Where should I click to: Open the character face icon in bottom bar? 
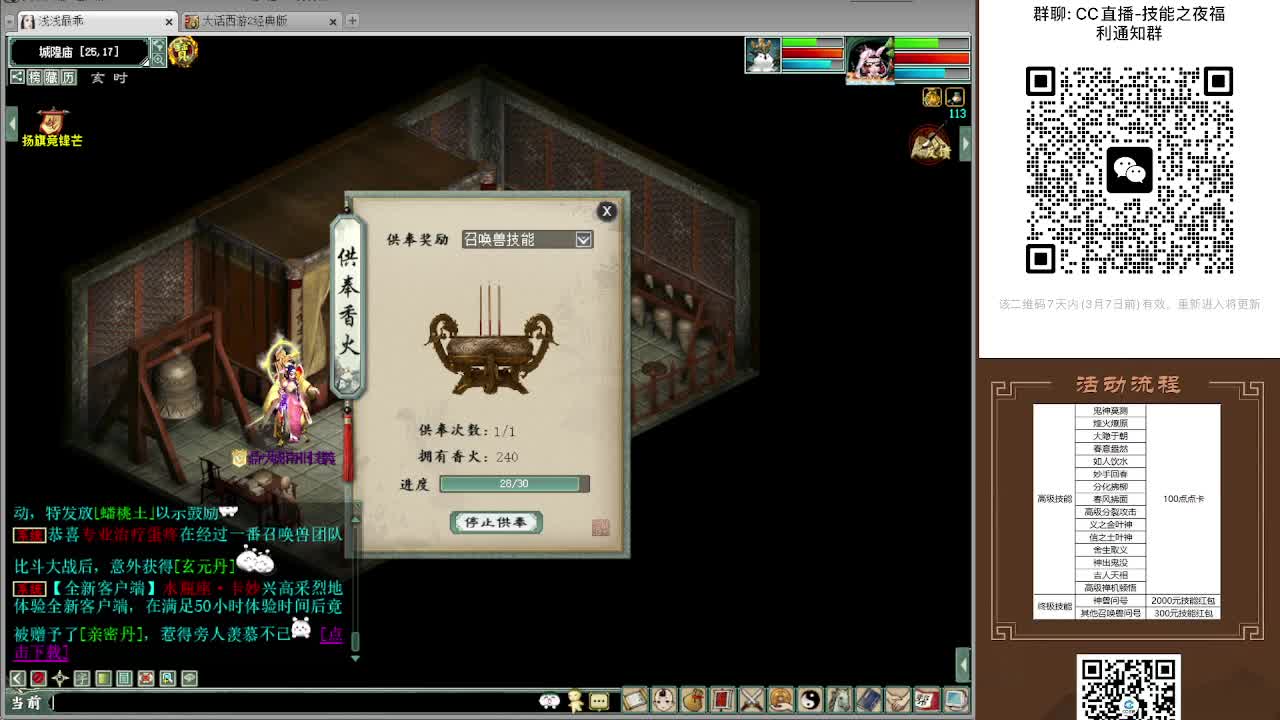[x=663, y=700]
